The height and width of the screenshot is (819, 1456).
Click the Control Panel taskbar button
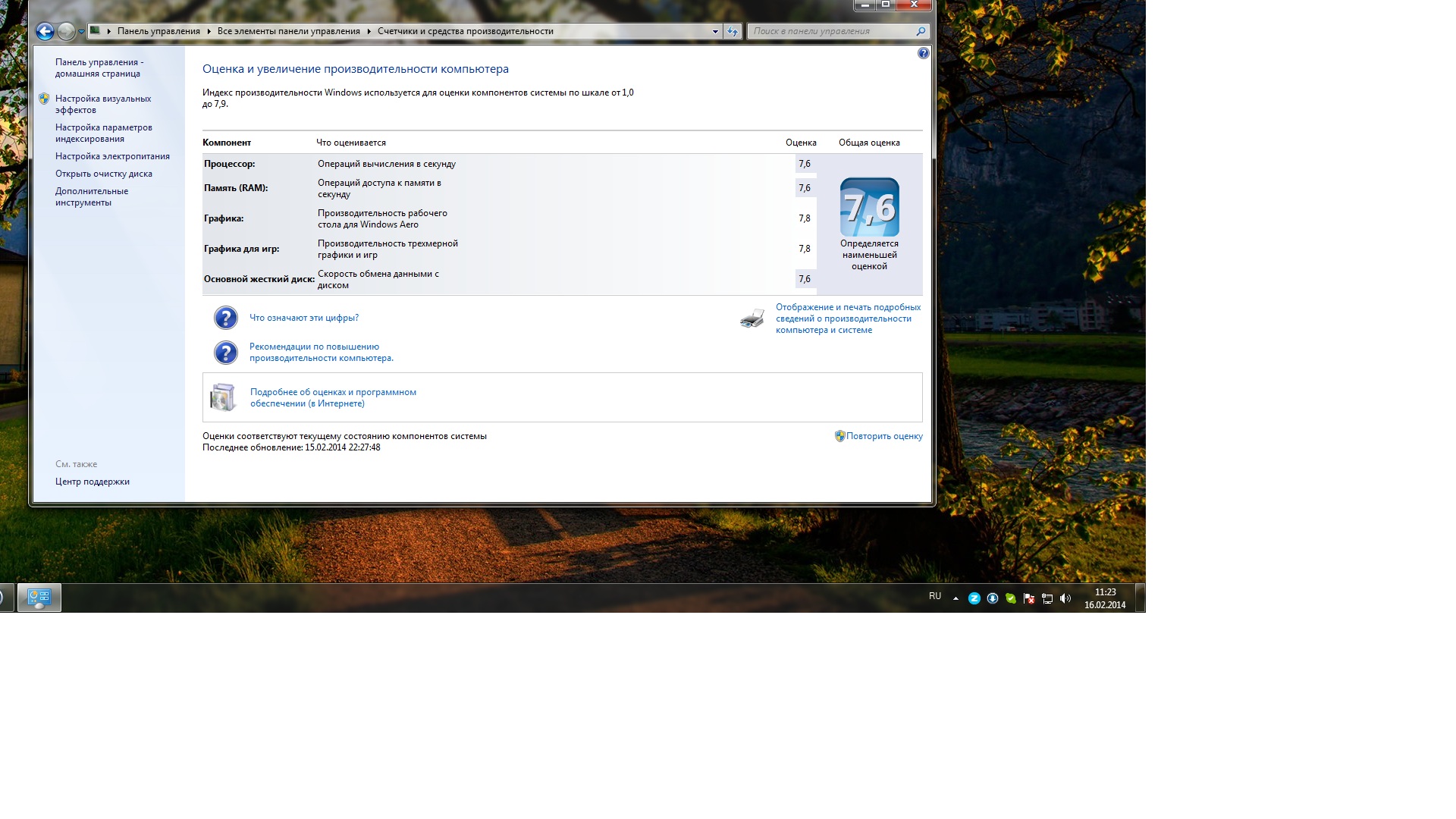tap(39, 598)
